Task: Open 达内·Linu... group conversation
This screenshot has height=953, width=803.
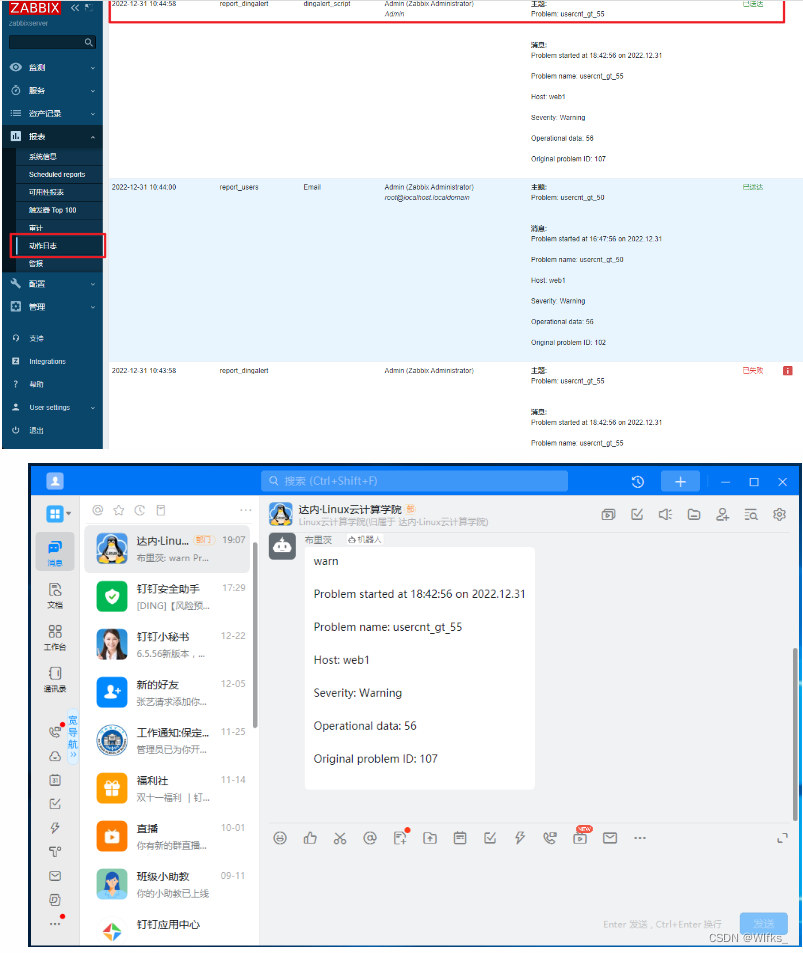Action: pyautogui.click(x=167, y=549)
